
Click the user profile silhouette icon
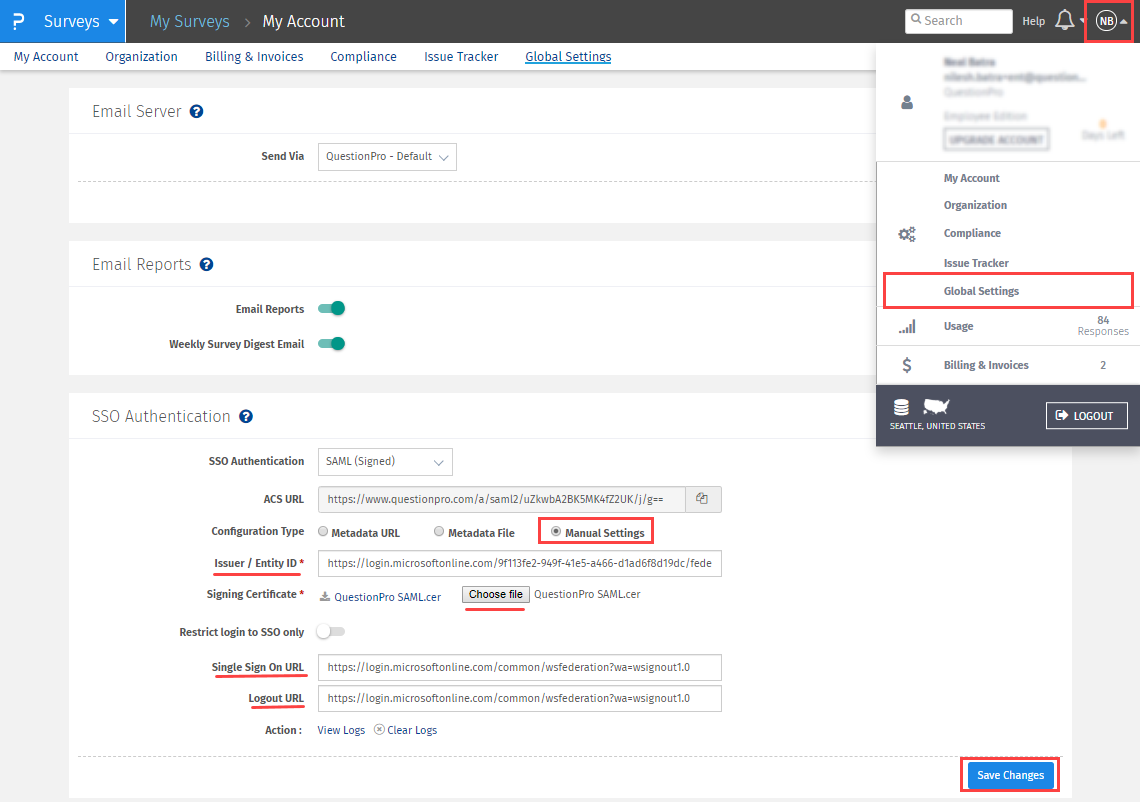pyautogui.click(x=907, y=103)
